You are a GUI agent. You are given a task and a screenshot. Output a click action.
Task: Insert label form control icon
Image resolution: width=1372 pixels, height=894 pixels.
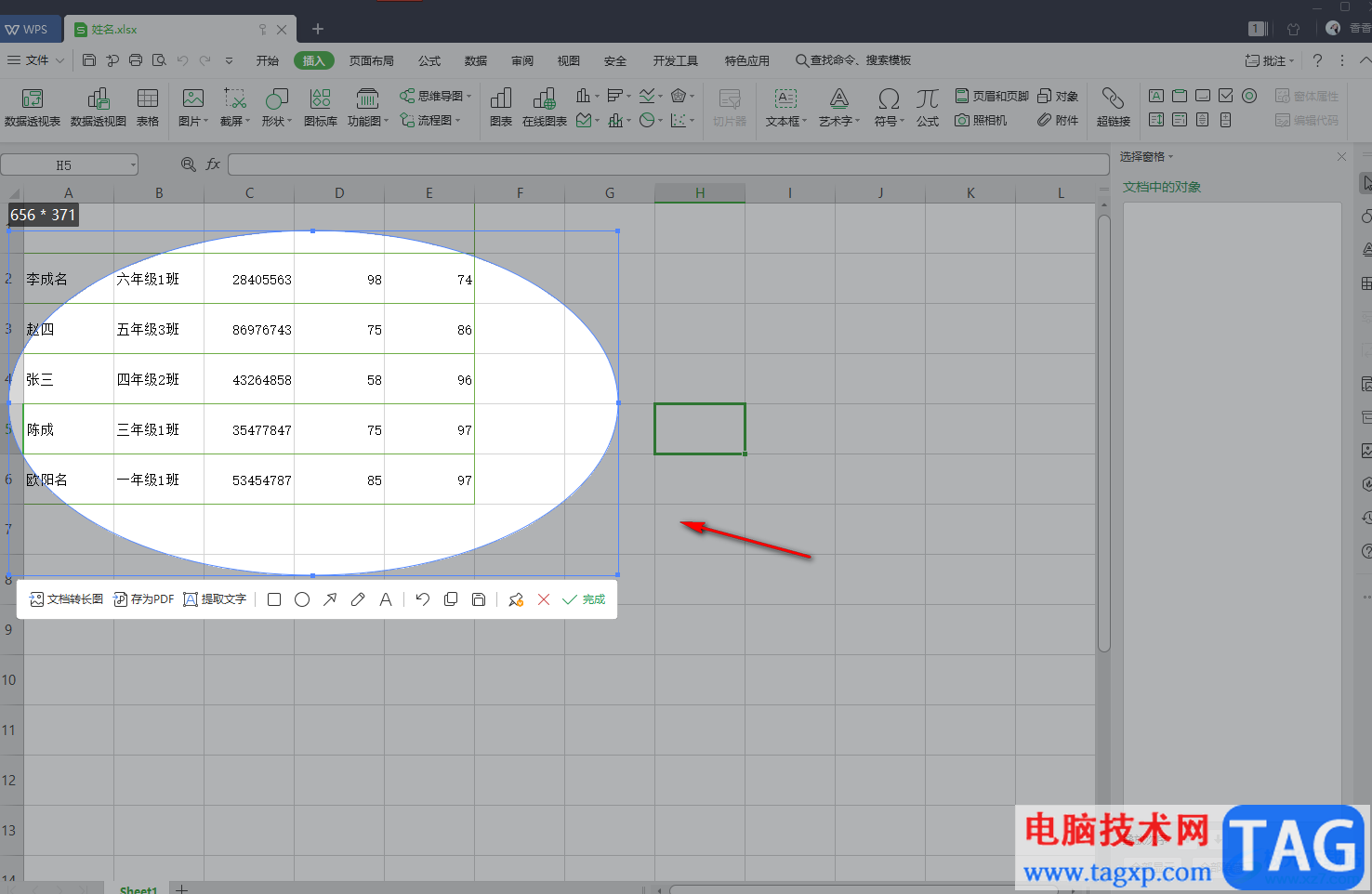1156,96
